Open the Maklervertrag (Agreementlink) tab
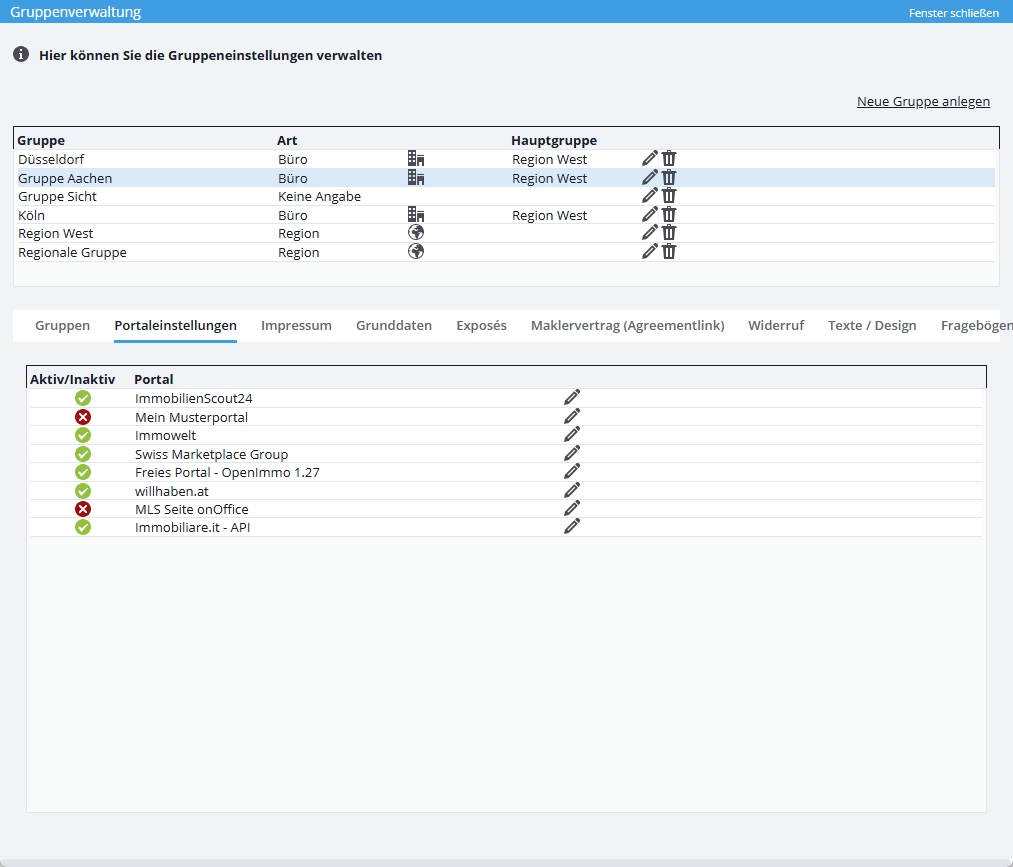The image size is (1013, 867). point(627,326)
